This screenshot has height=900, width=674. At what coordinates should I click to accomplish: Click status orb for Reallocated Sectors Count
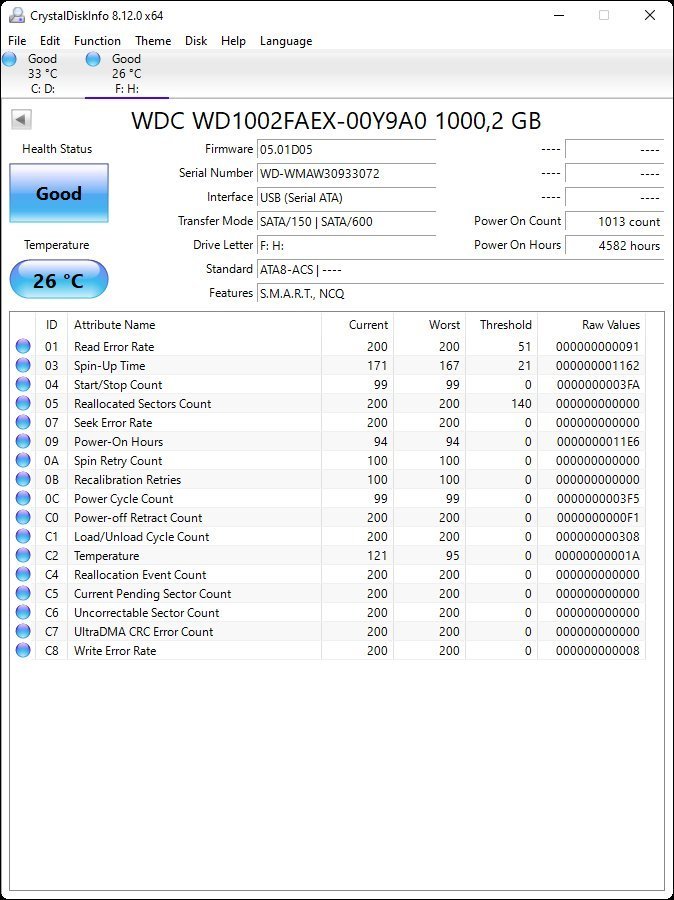coord(23,404)
